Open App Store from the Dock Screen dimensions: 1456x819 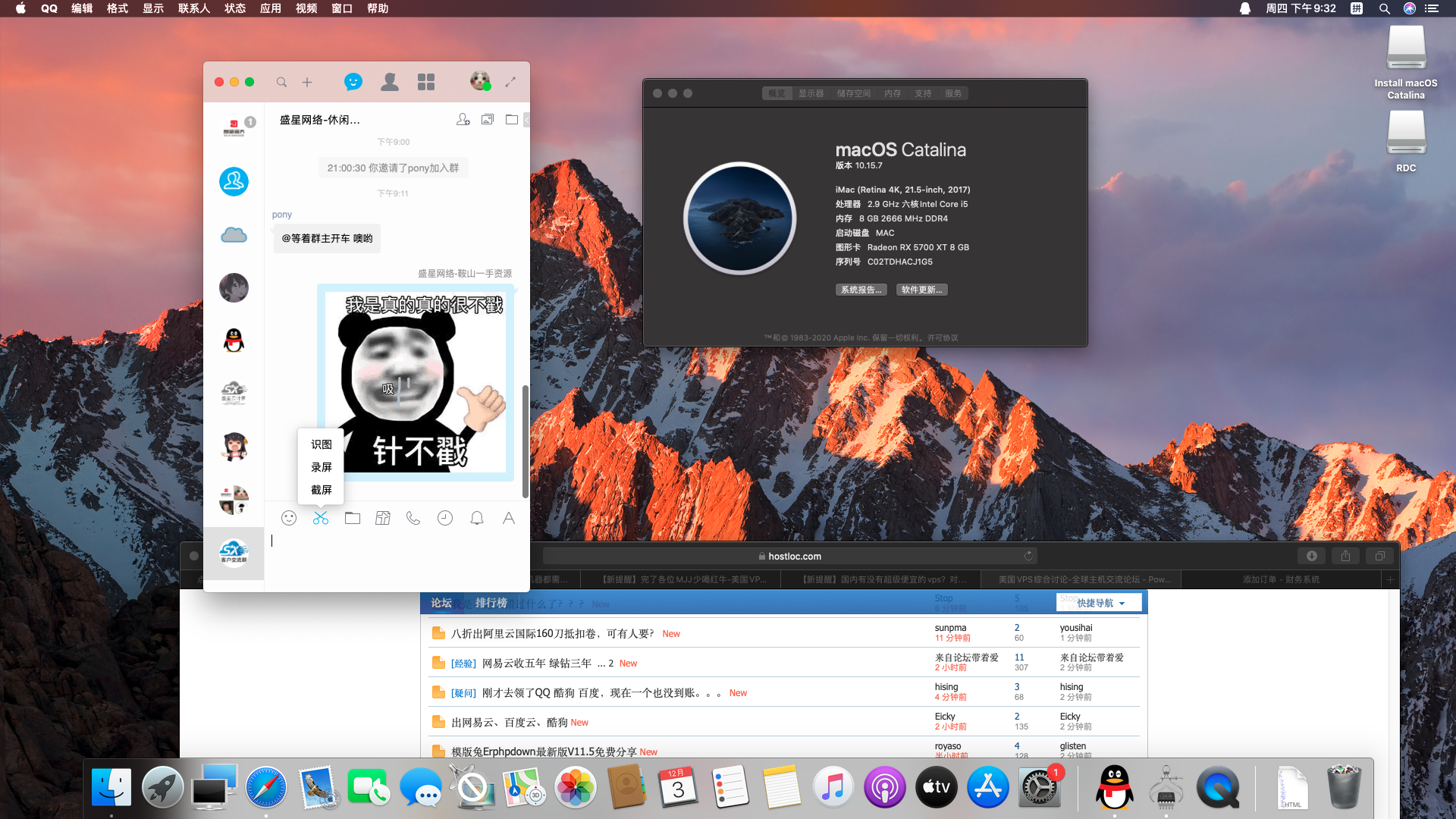click(988, 787)
